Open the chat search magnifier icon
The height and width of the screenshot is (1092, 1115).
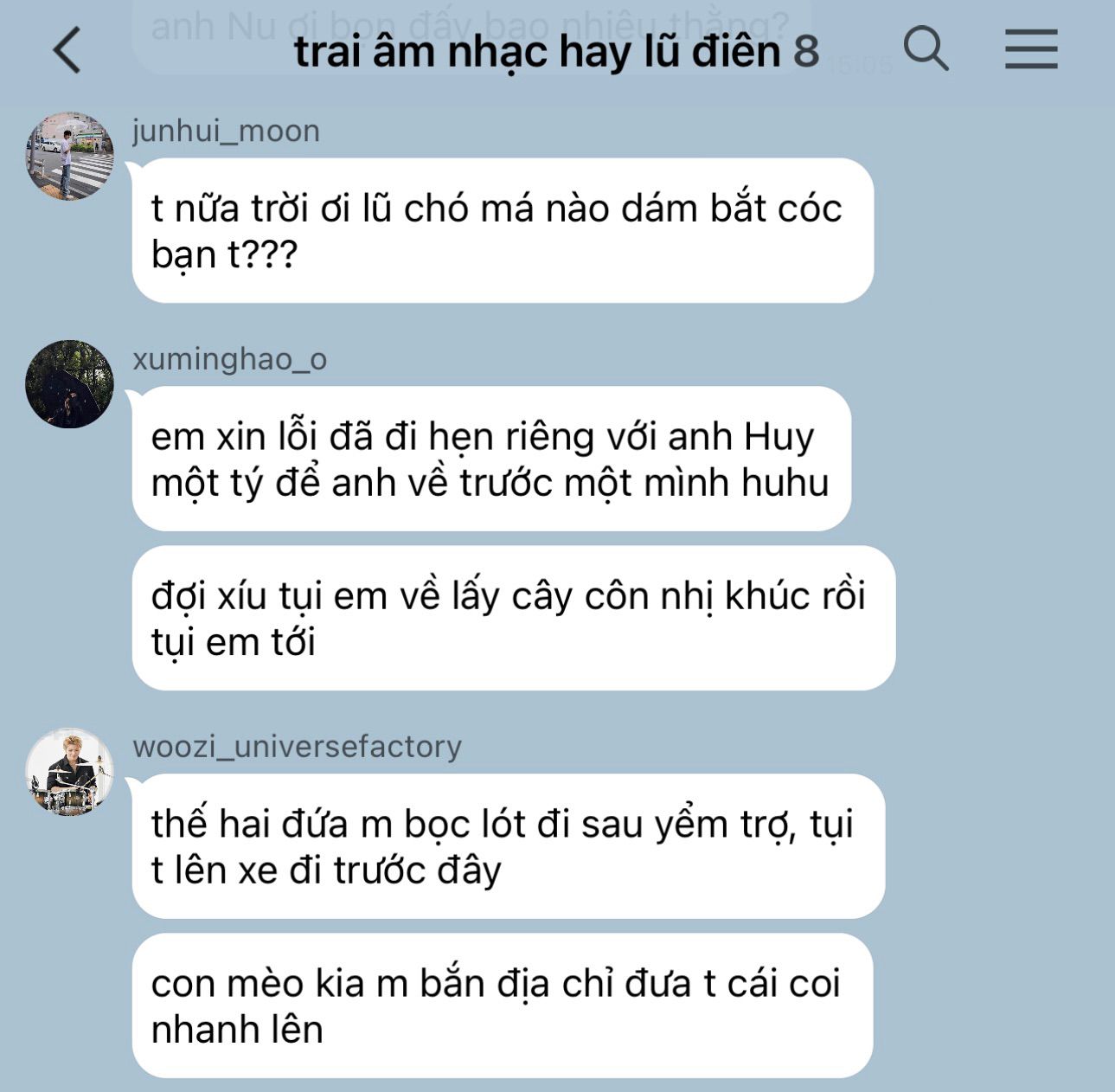(x=926, y=48)
